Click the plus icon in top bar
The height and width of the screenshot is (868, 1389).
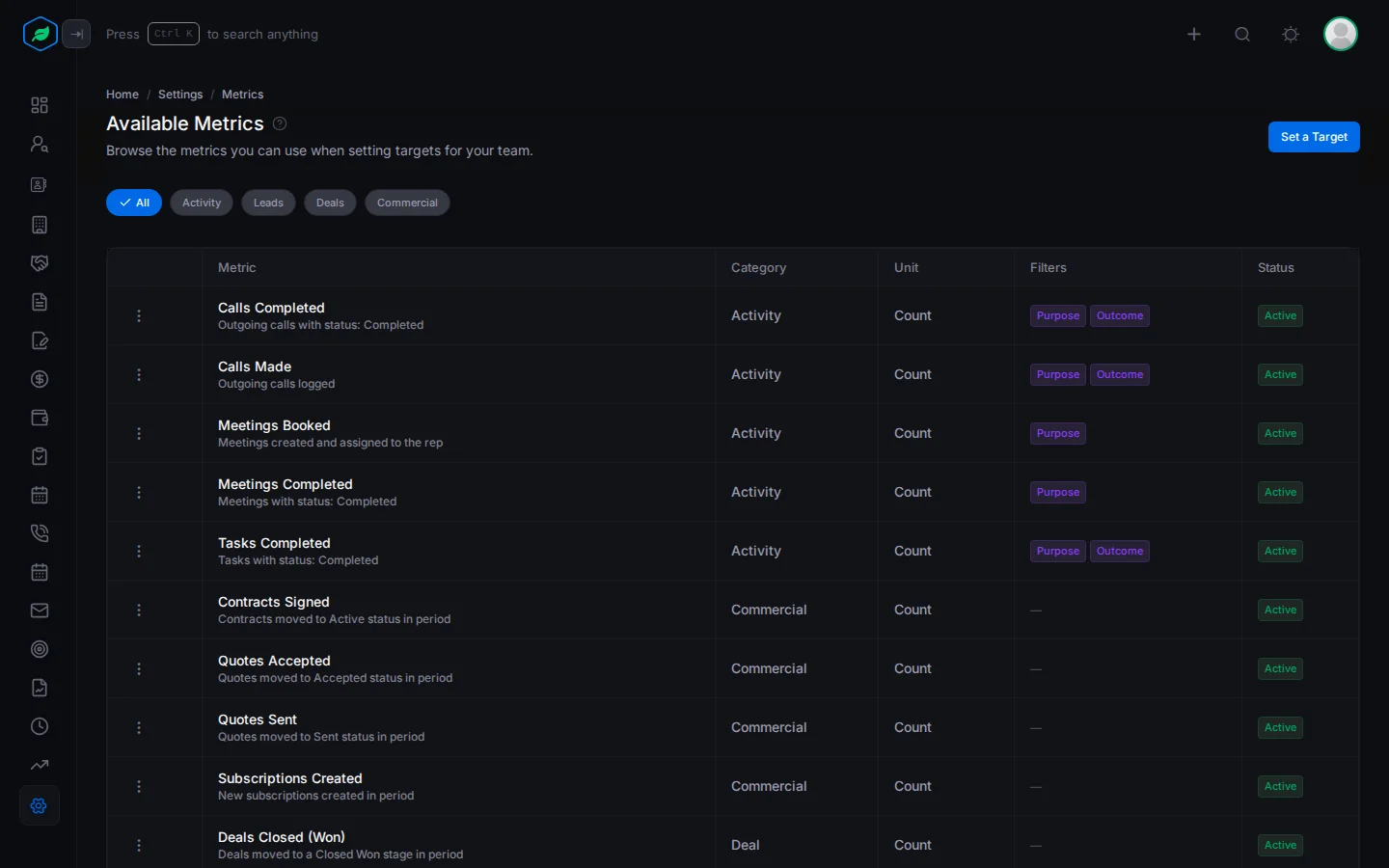1194,34
